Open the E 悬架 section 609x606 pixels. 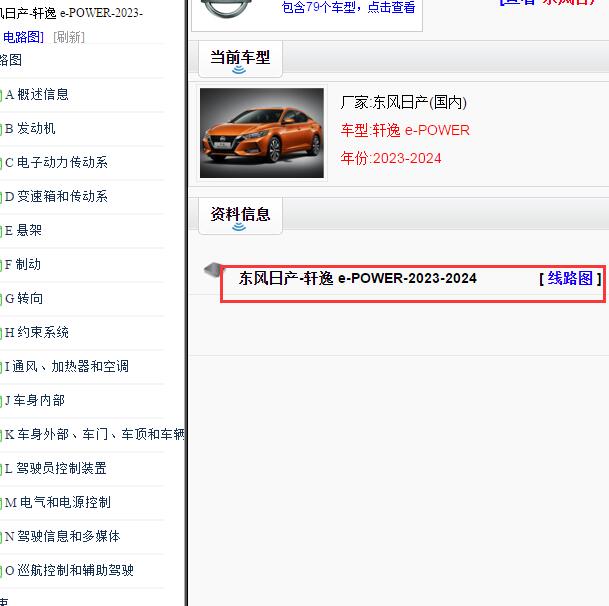pyautogui.click(x=23, y=230)
